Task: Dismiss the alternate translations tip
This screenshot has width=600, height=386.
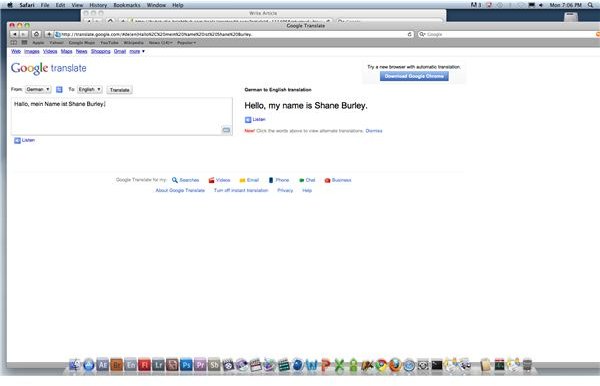Action: point(374,131)
